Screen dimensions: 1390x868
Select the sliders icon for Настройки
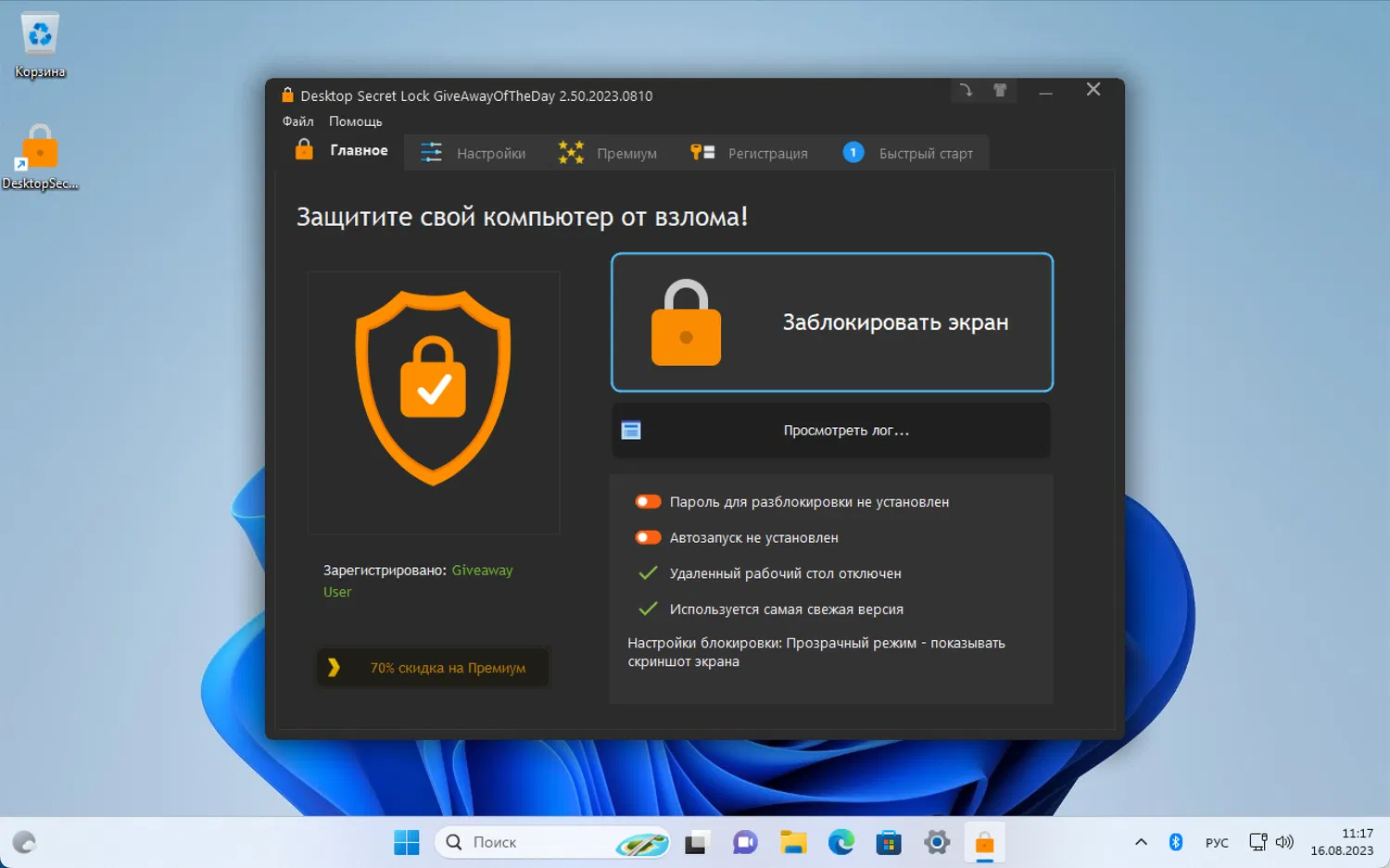point(430,152)
